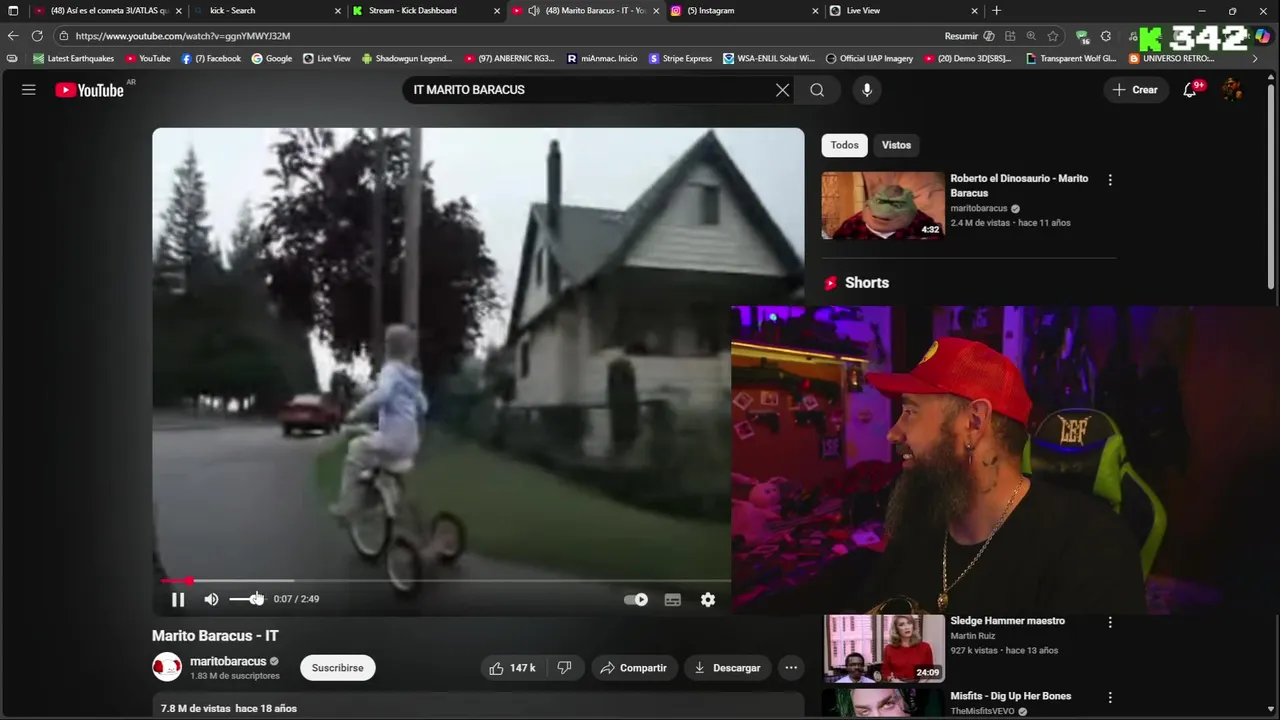Viewport: 1280px width, 720px height.
Task: Reload the page with the refresh icon
Action: pyautogui.click(x=37, y=36)
